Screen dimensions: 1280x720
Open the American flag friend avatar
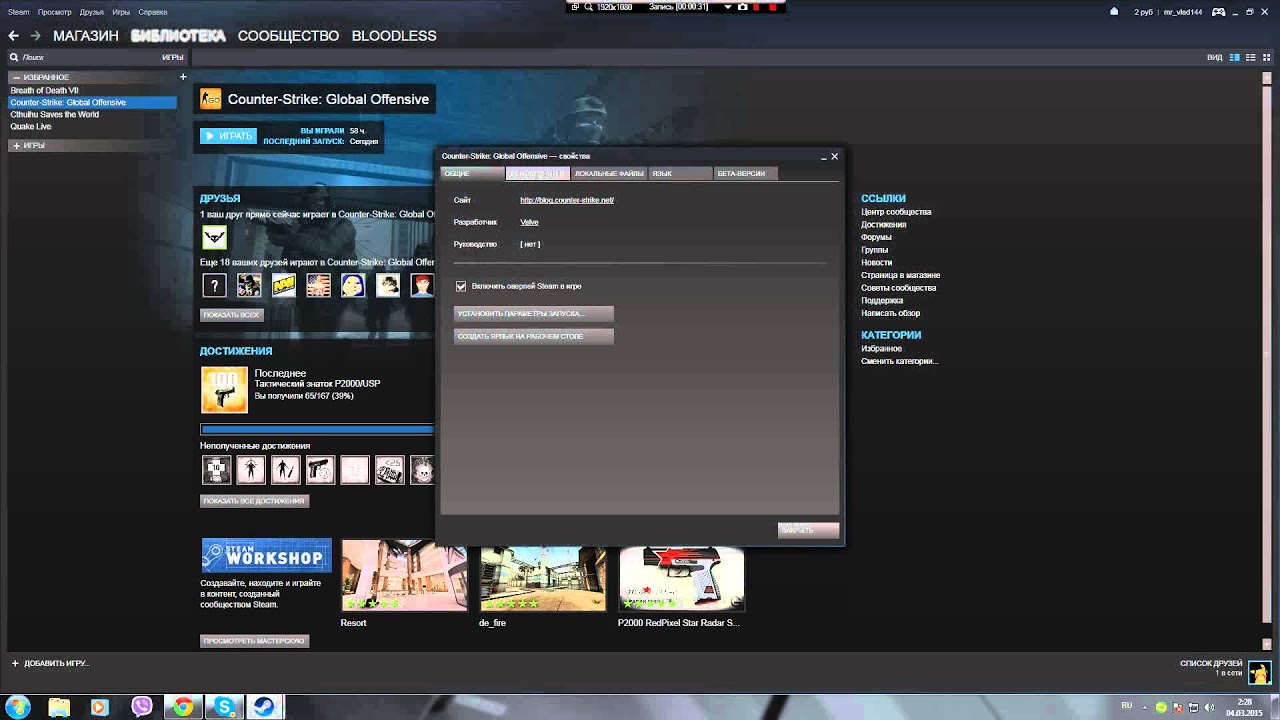(318, 285)
